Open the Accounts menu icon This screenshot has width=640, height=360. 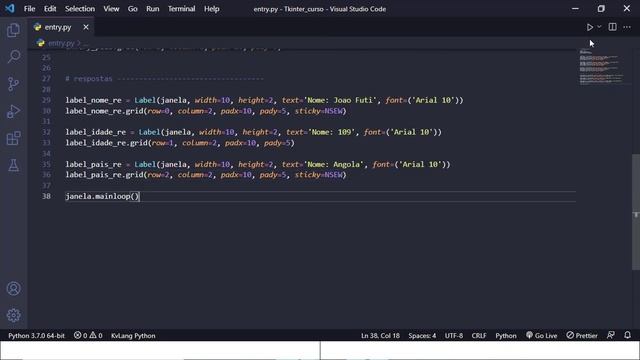pos(13,289)
